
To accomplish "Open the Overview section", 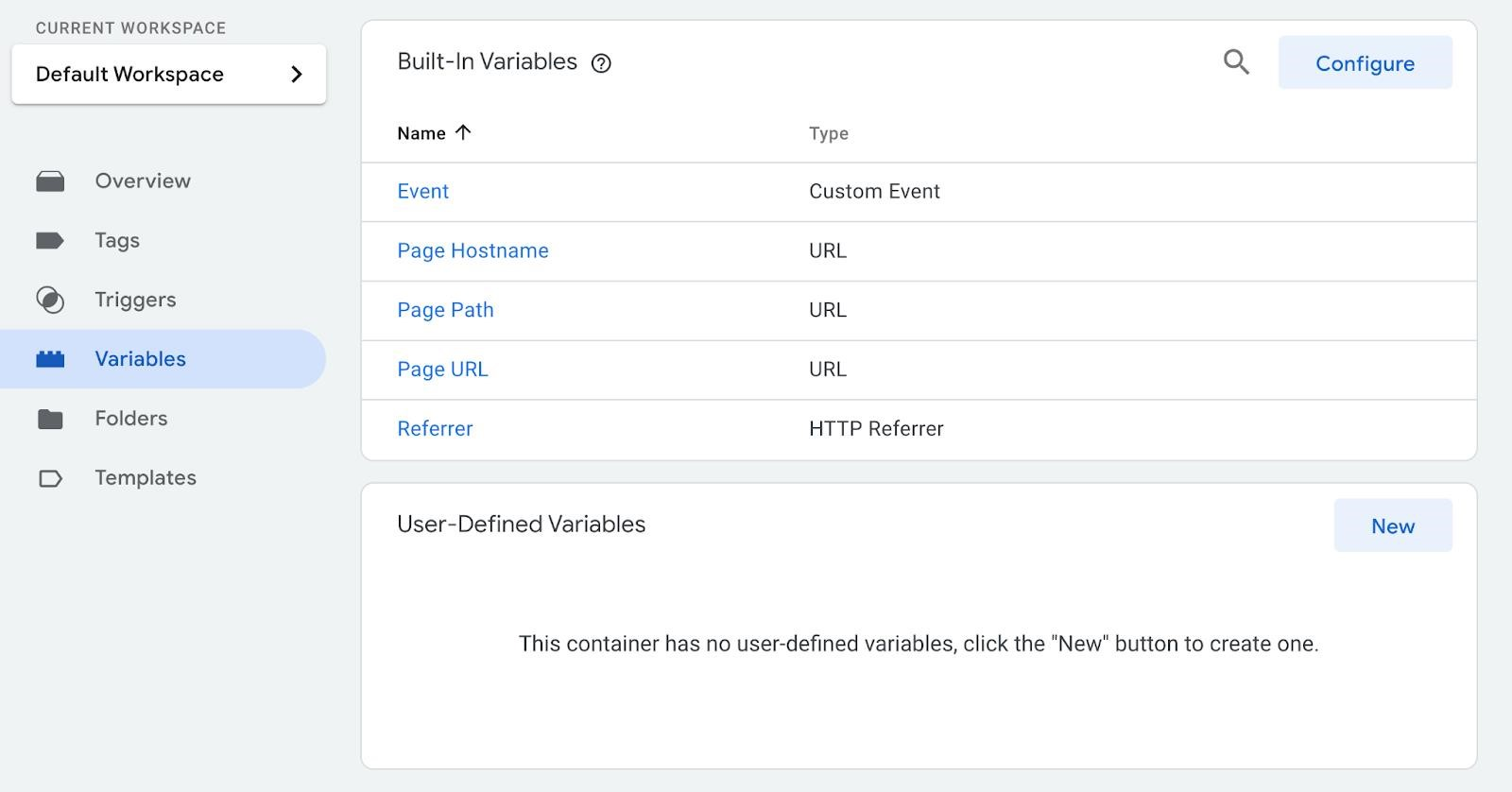I will tap(143, 181).
